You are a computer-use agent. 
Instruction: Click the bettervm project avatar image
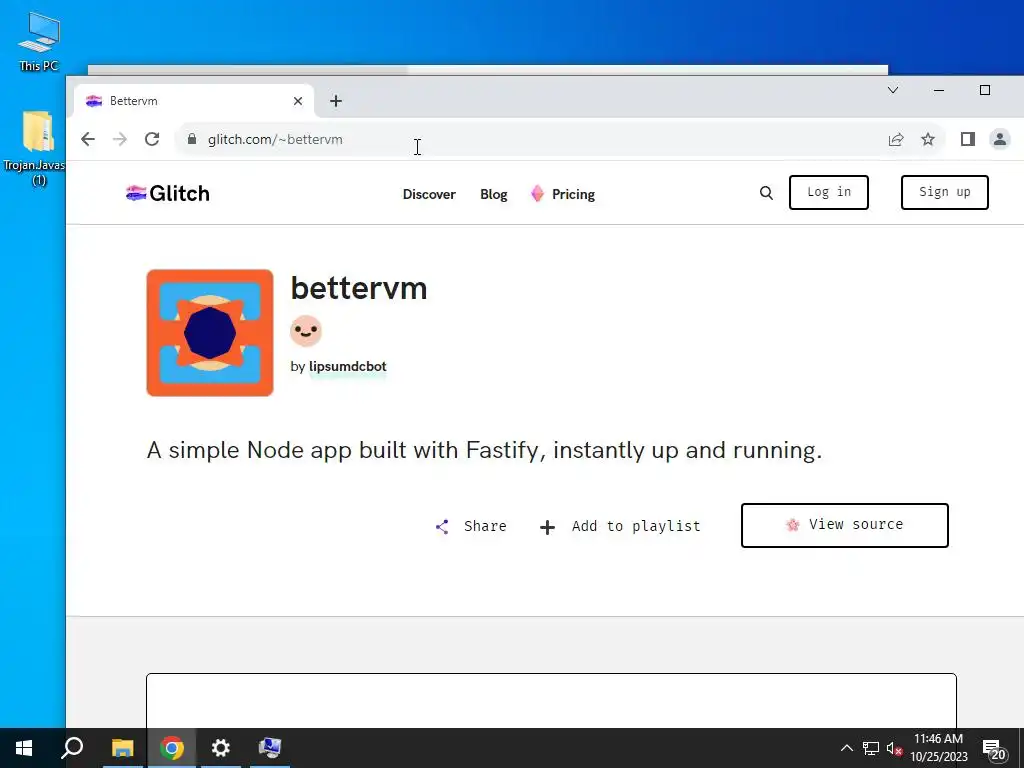point(210,332)
